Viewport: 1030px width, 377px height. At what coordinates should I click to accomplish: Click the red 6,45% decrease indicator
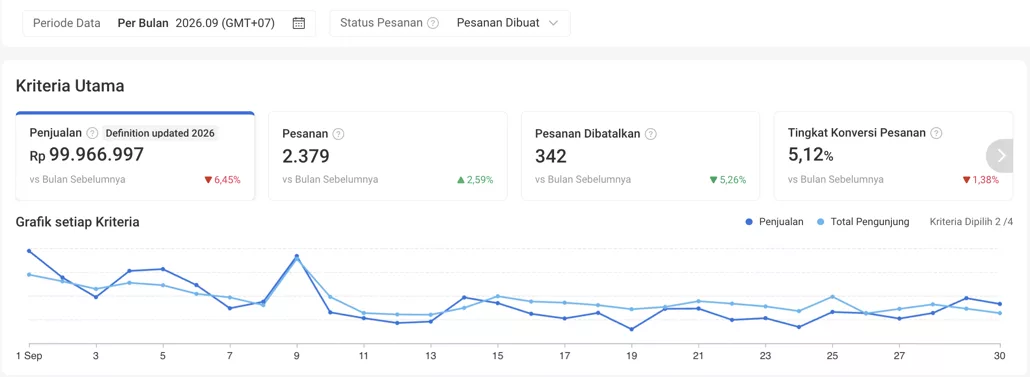222,179
